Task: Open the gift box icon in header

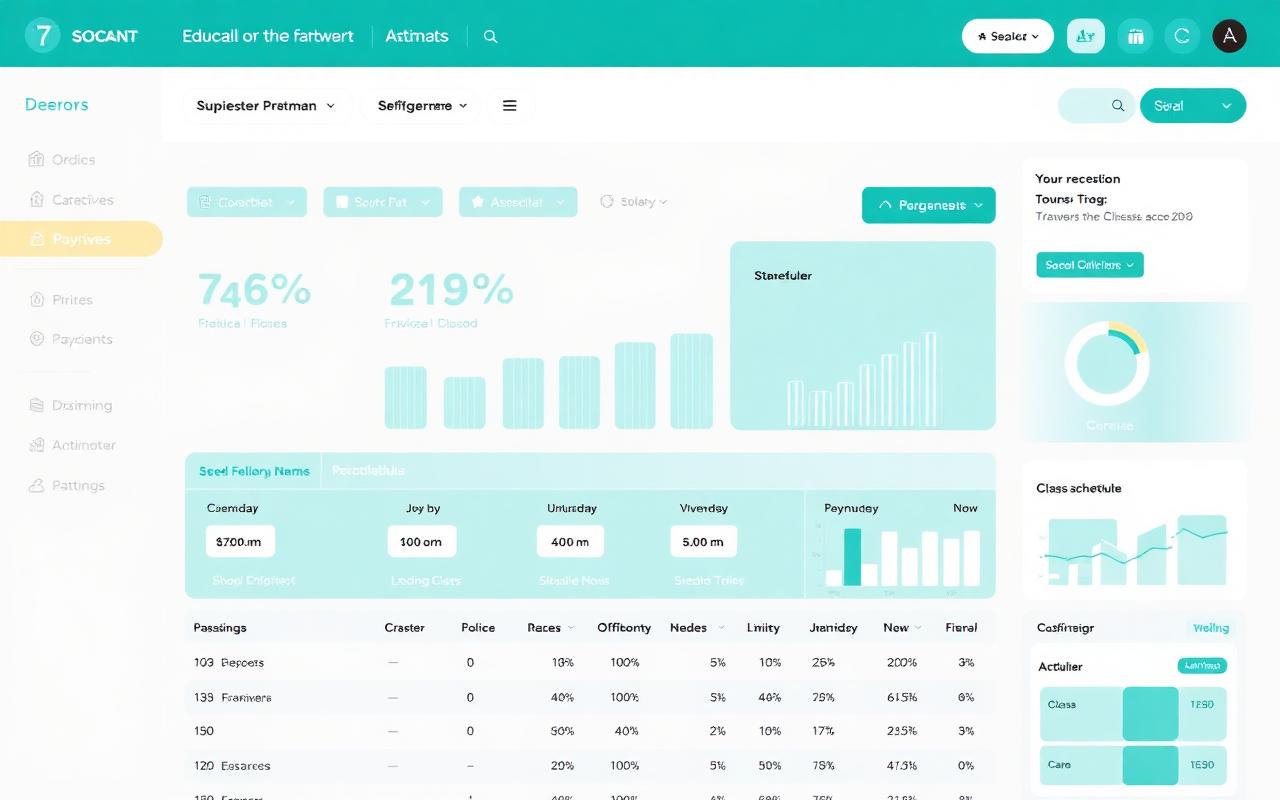Action: [1135, 36]
